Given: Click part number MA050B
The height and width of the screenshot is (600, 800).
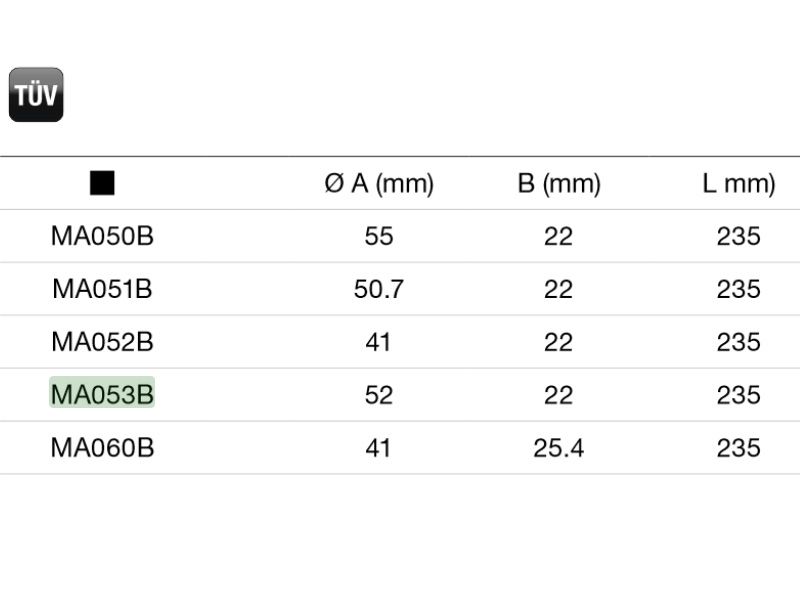Looking at the screenshot, I should point(102,236).
